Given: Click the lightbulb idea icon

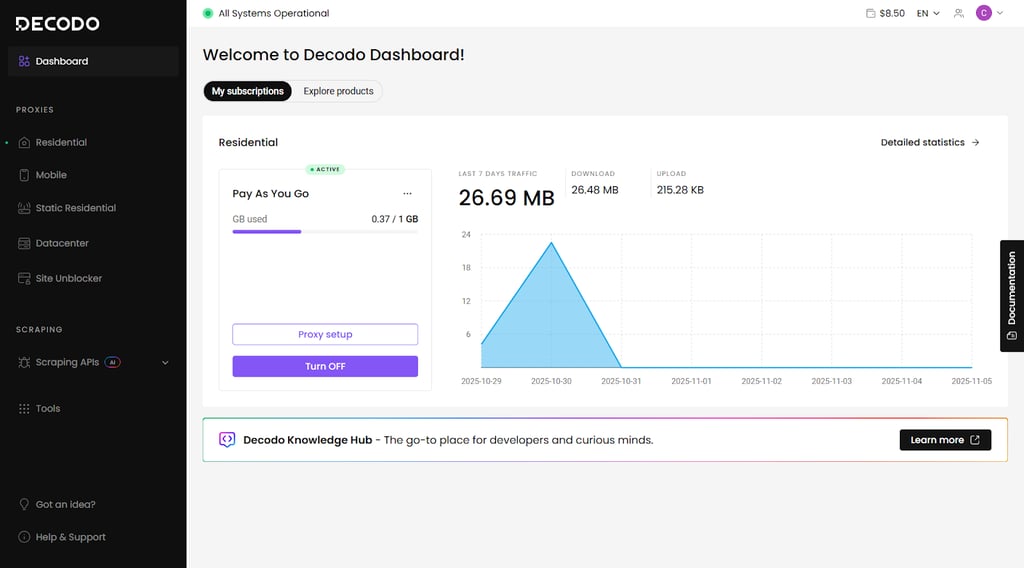Looking at the screenshot, I should (x=24, y=504).
